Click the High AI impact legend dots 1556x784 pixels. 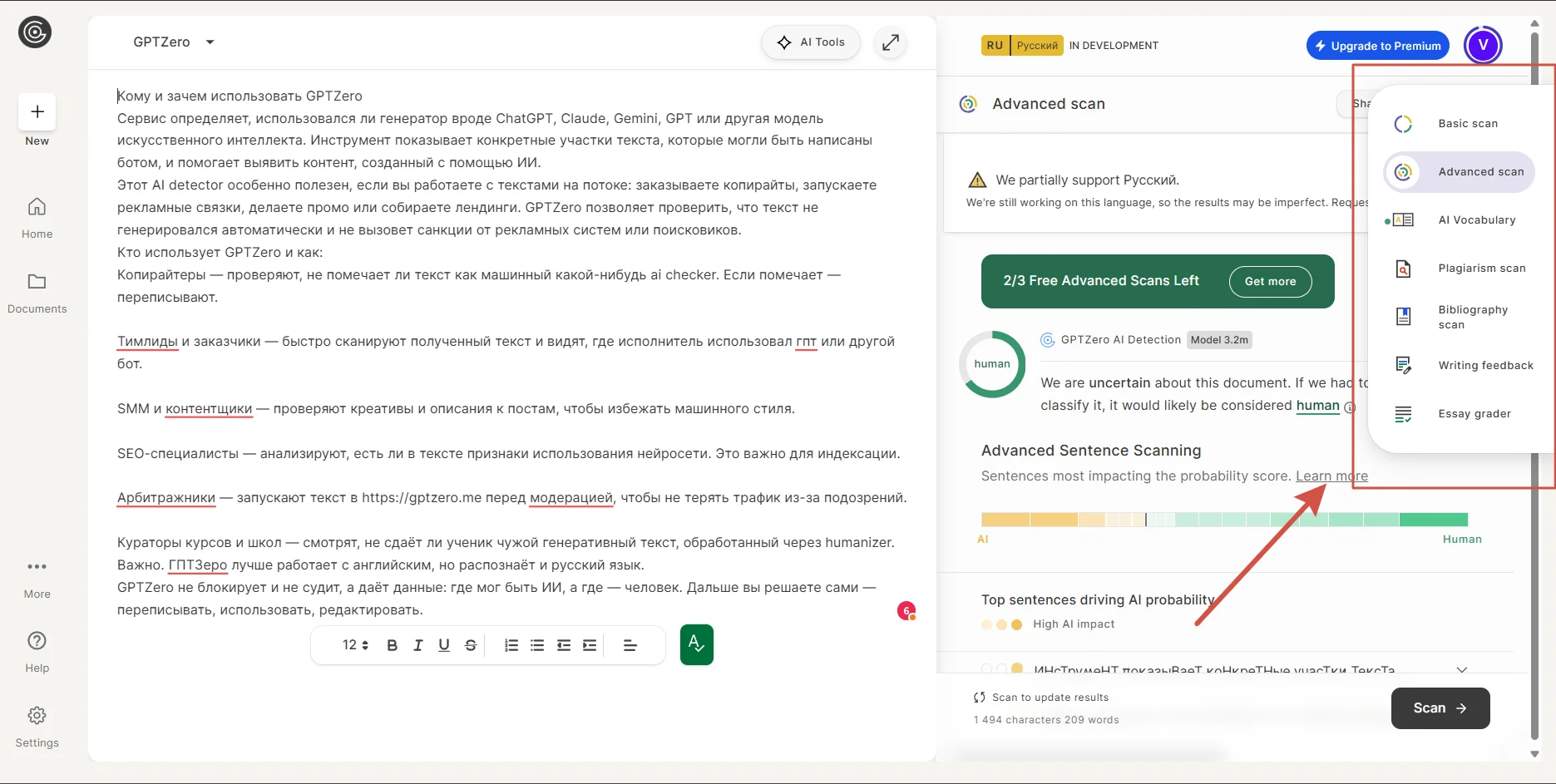1001,624
